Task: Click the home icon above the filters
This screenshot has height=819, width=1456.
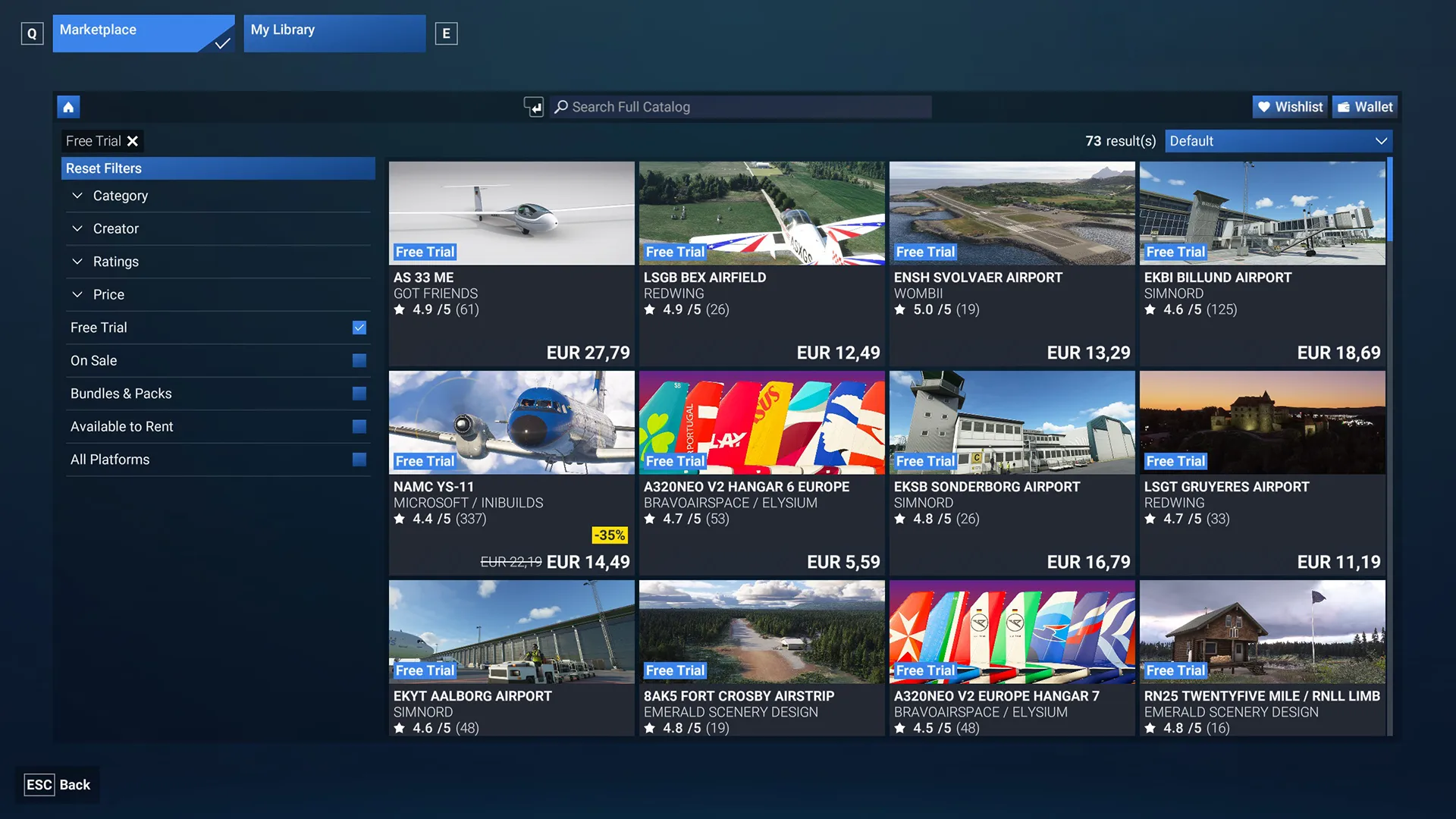Action: tap(68, 106)
